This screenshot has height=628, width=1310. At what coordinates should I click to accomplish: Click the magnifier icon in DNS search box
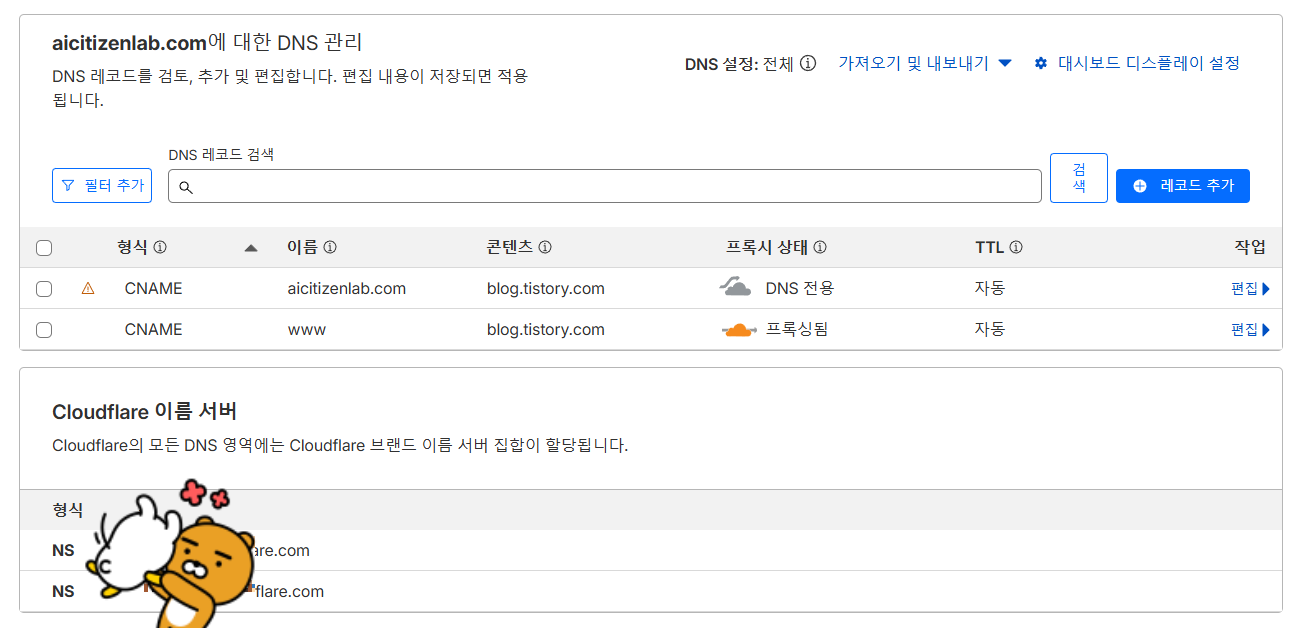(185, 187)
